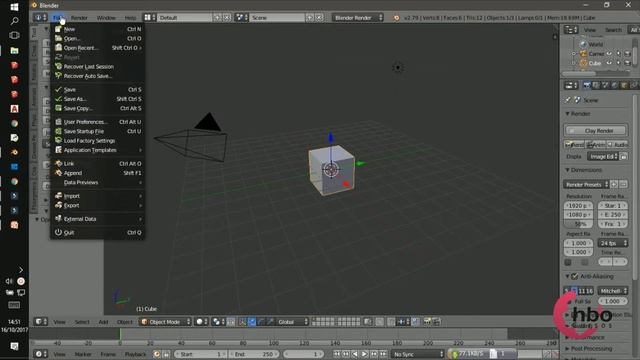Expand the Import submenu
Screen dimensions: 640x360
[98, 196]
